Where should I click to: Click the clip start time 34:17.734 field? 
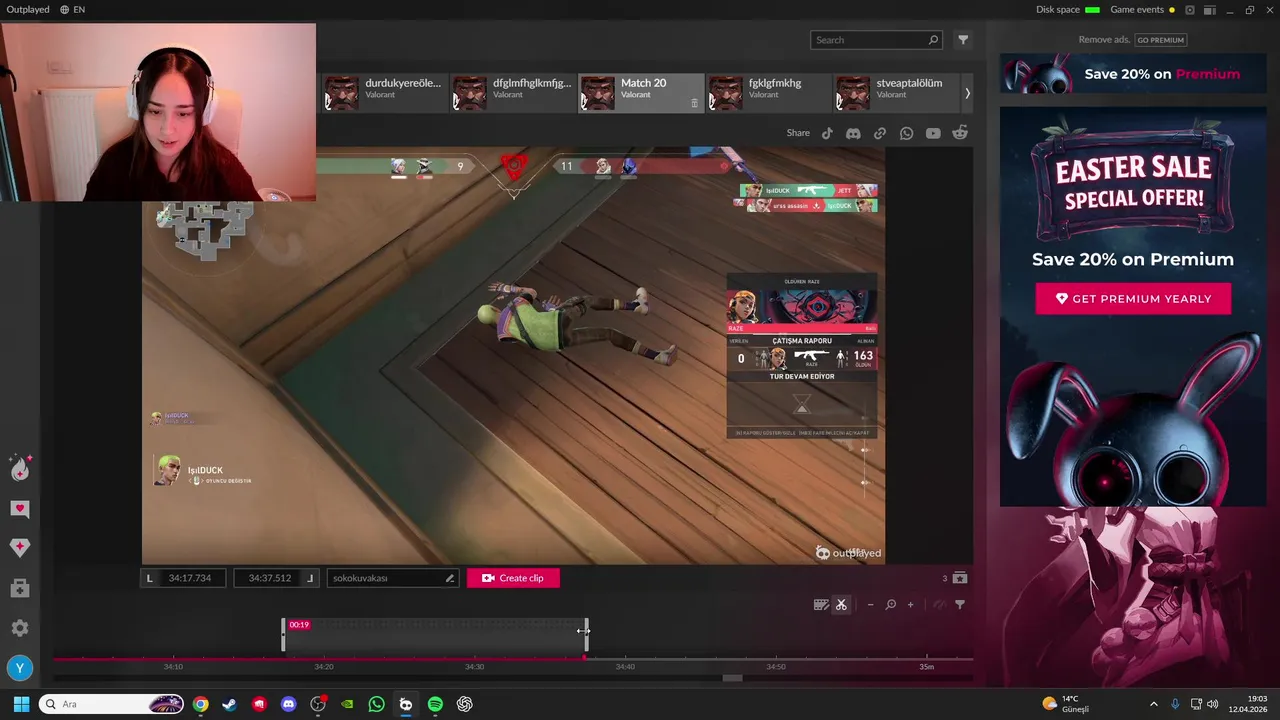183,578
